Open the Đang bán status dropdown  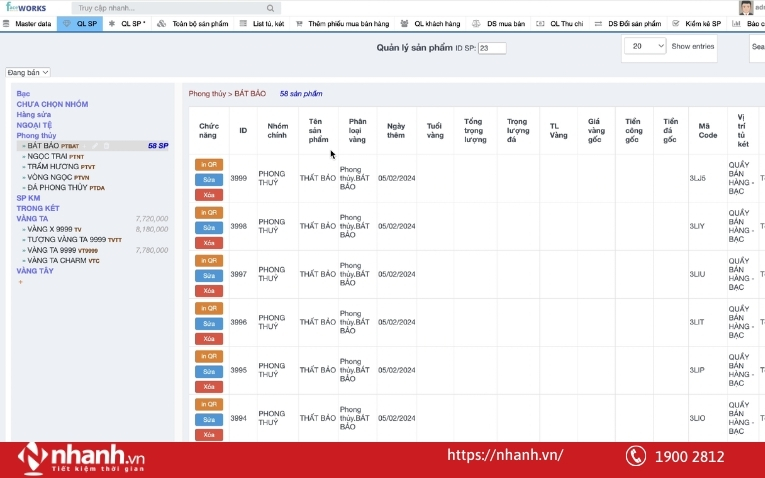tap(28, 72)
